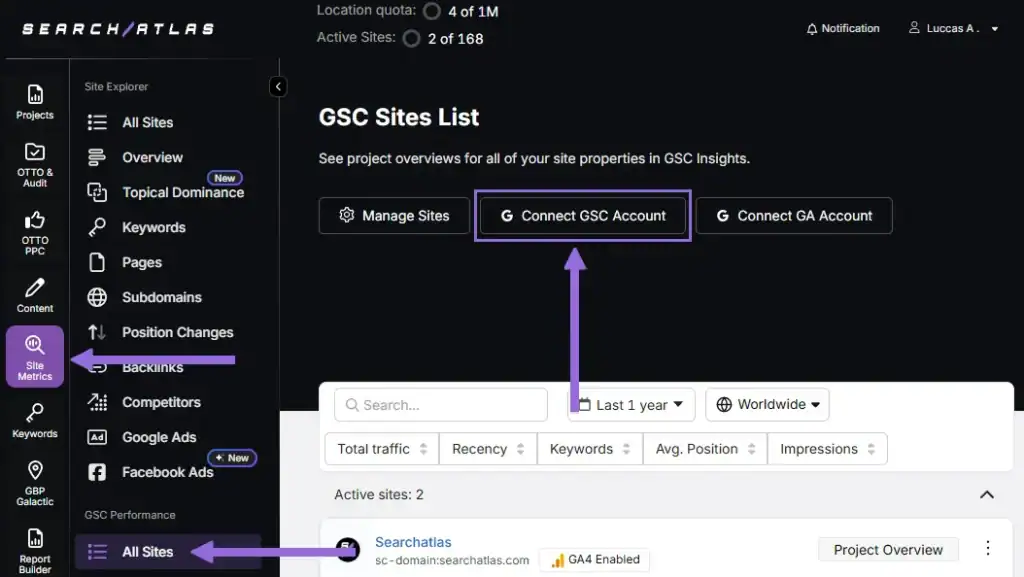Collapse the Active sites list chevron
Screen dimensions: 1024x577
pos(987,494)
